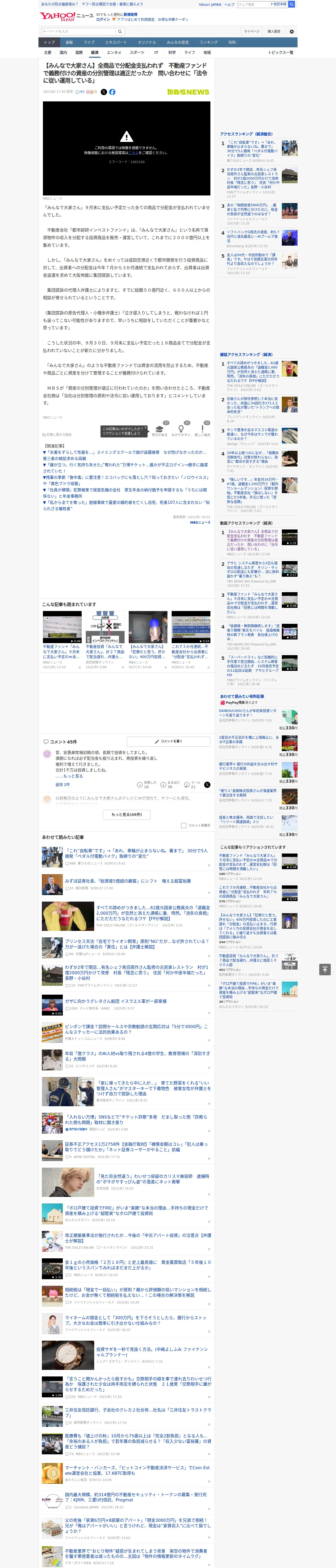Open the settings gear icon in header
Screen dimensions: 336x1568
[292, 32]
